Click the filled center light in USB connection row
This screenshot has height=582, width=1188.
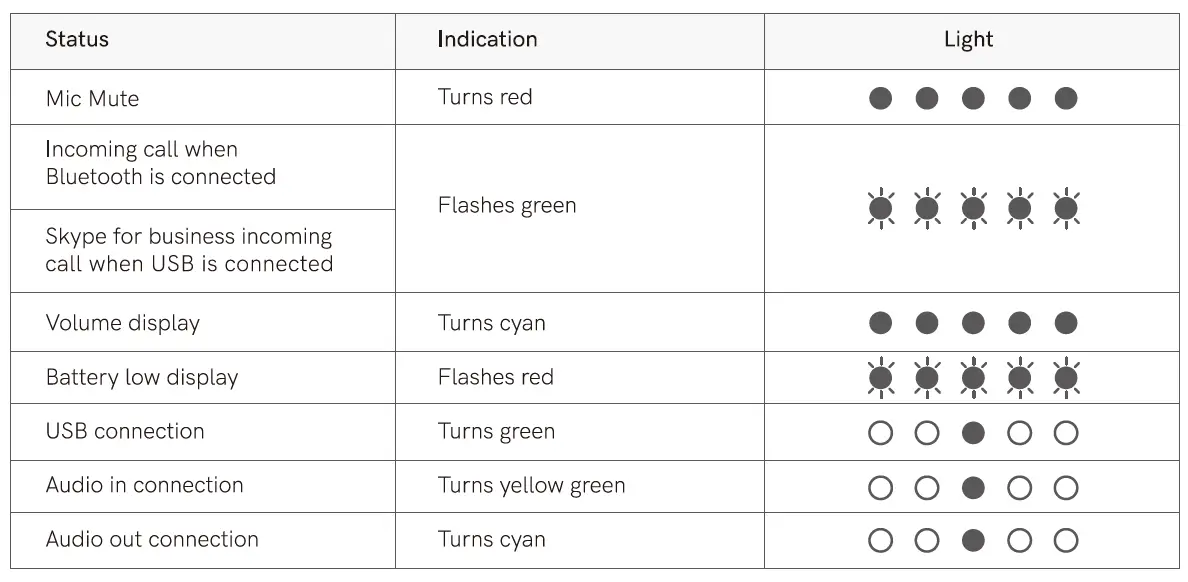point(973,433)
